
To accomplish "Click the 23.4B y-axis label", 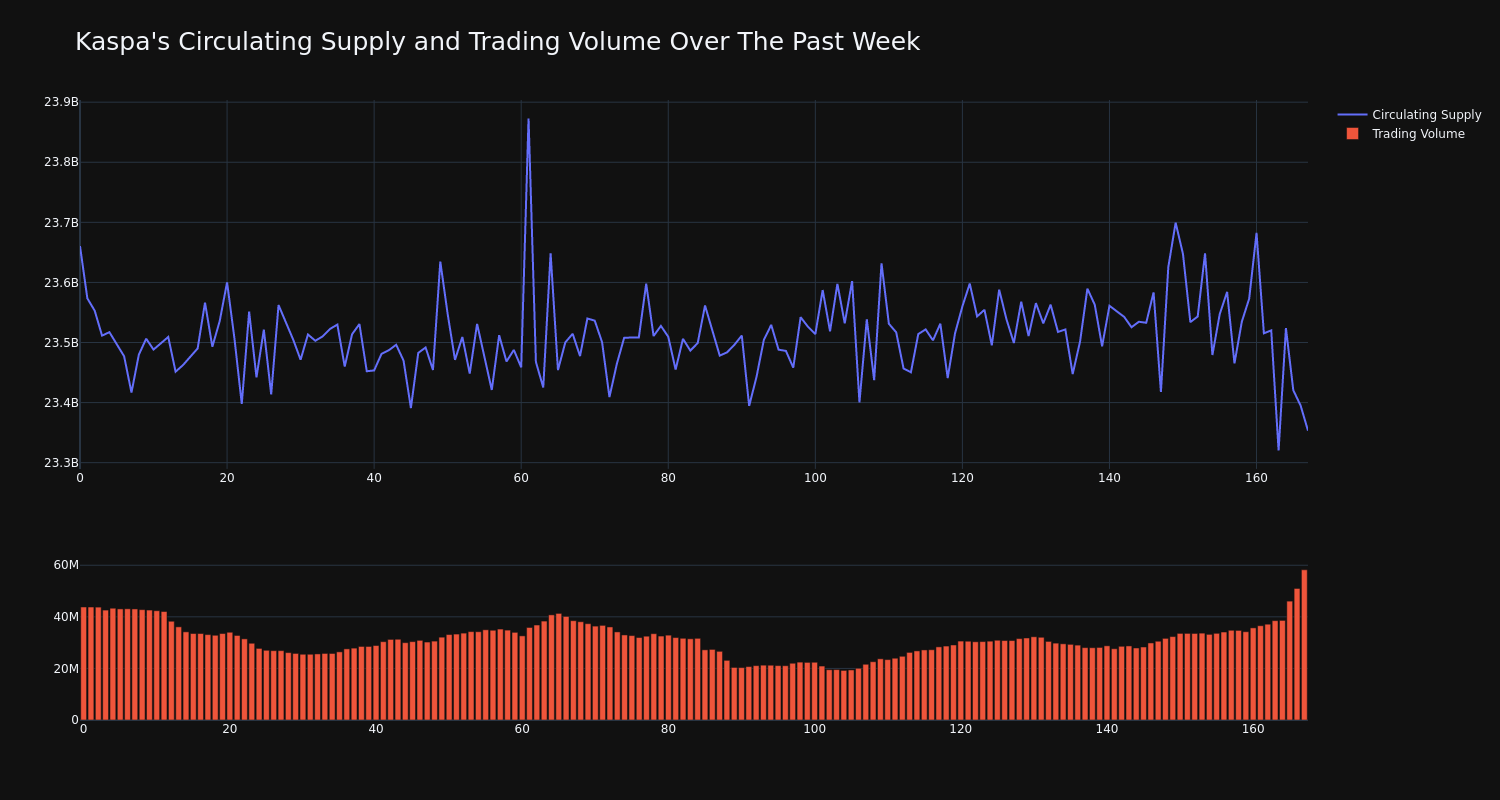I will tap(61, 402).
